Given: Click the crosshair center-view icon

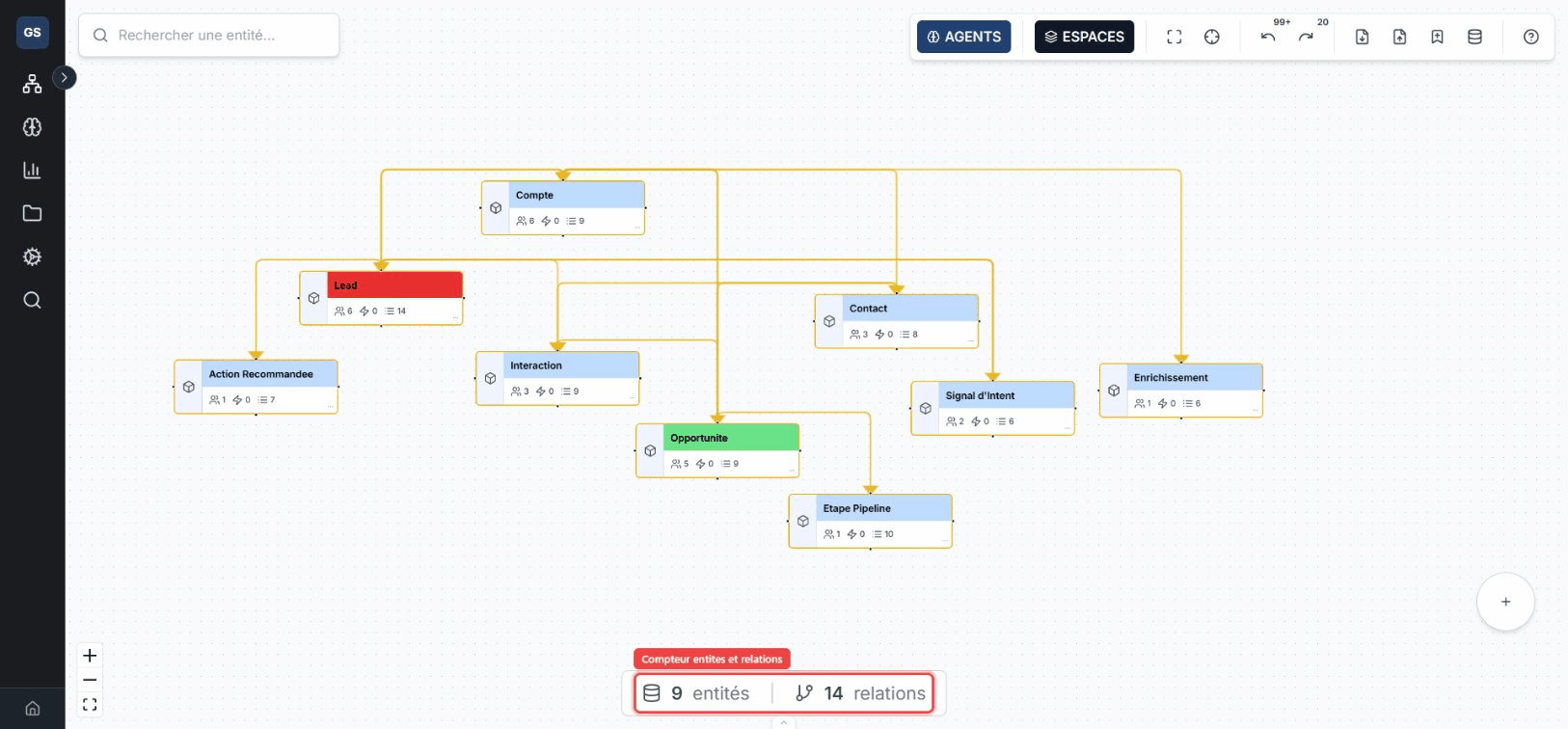Looking at the screenshot, I should click(1212, 37).
